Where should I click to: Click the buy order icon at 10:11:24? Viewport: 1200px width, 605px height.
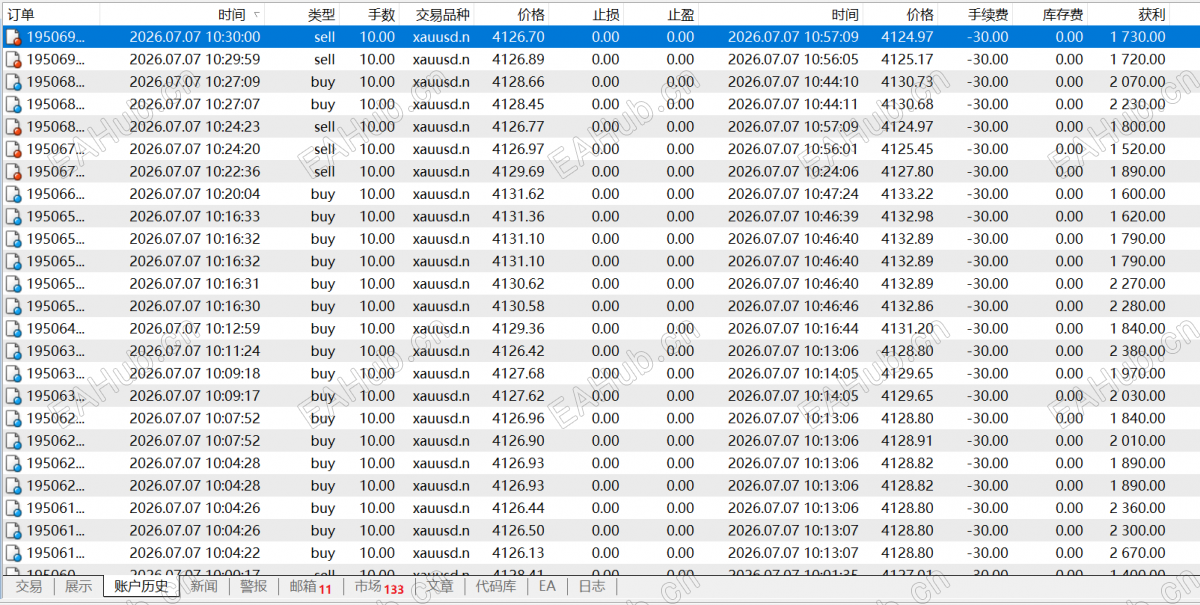click(13, 351)
